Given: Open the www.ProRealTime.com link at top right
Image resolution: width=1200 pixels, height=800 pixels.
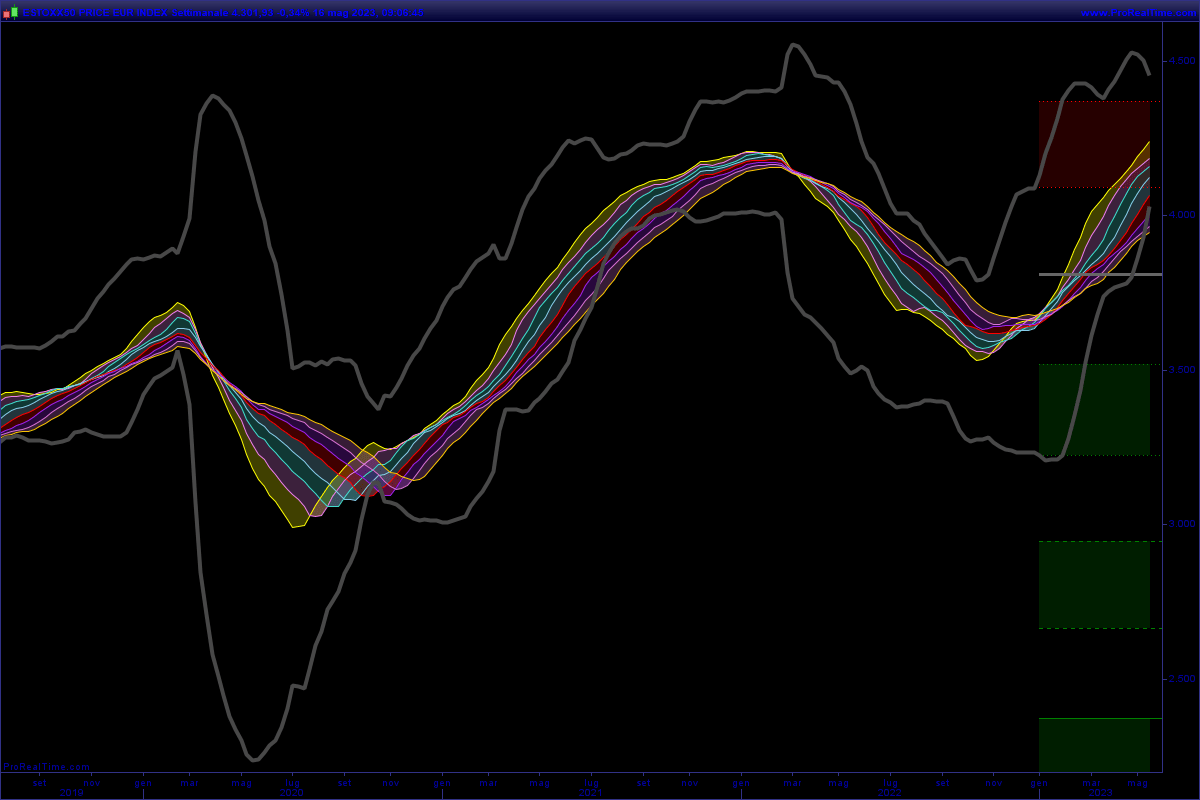Looking at the screenshot, I should coord(1137,13).
